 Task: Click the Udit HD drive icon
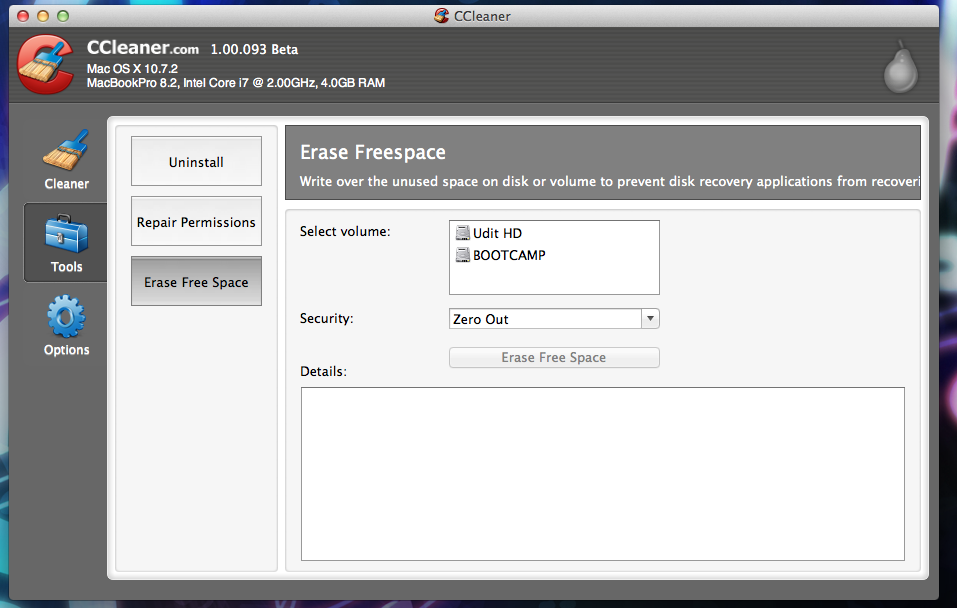point(463,233)
